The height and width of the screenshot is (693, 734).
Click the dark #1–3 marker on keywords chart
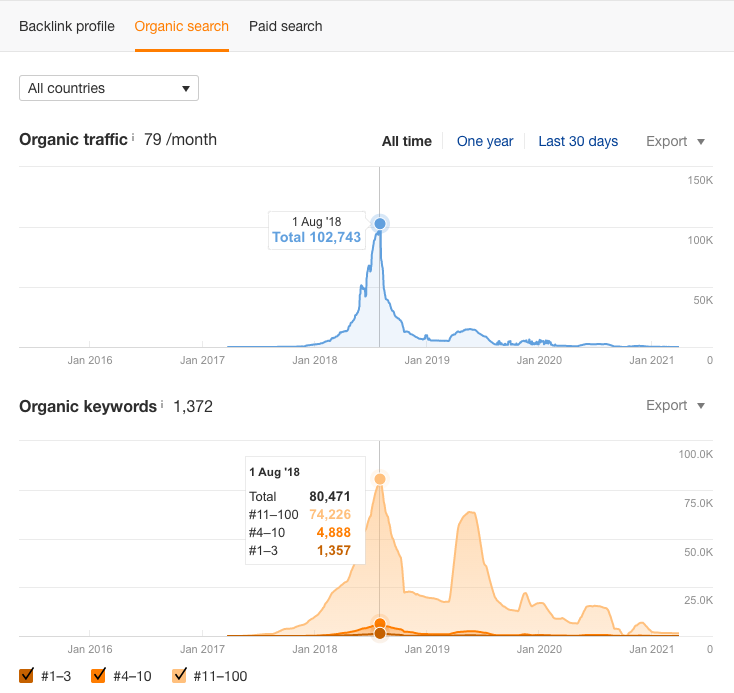pos(380,634)
